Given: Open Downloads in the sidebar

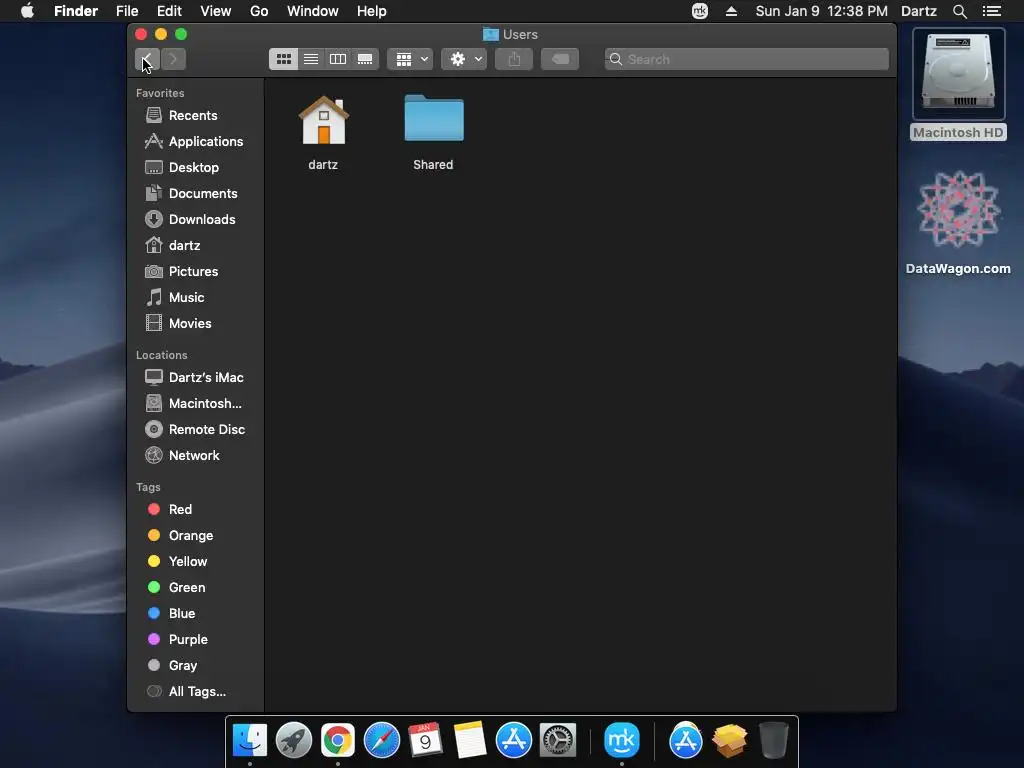Looking at the screenshot, I should pos(196,220).
